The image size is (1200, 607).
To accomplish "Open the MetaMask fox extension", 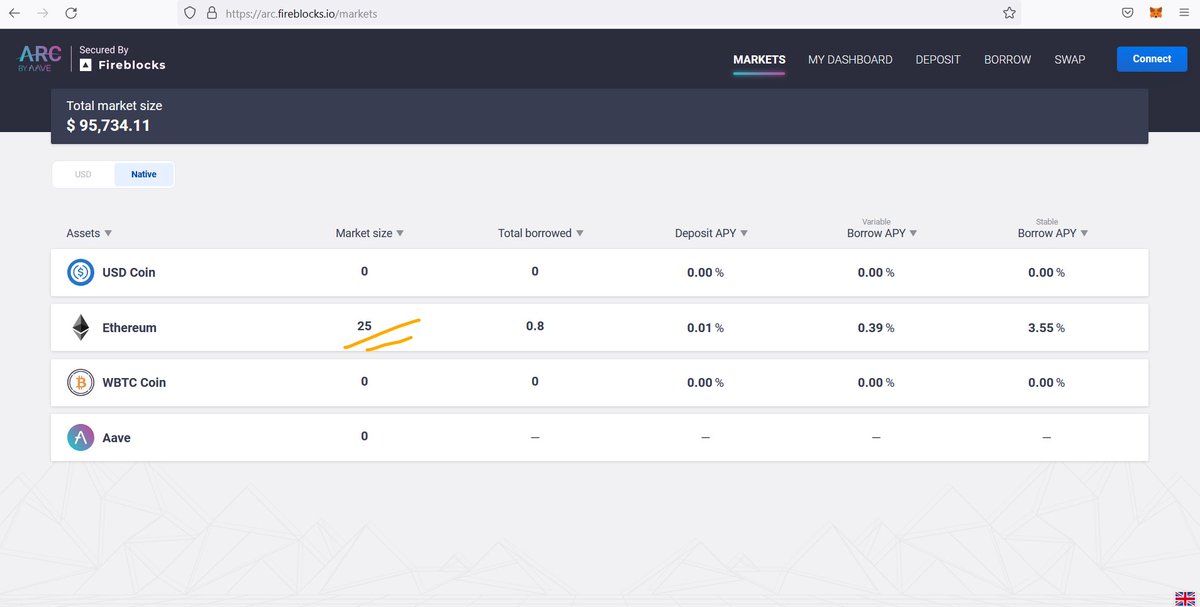I will click(x=1156, y=13).
